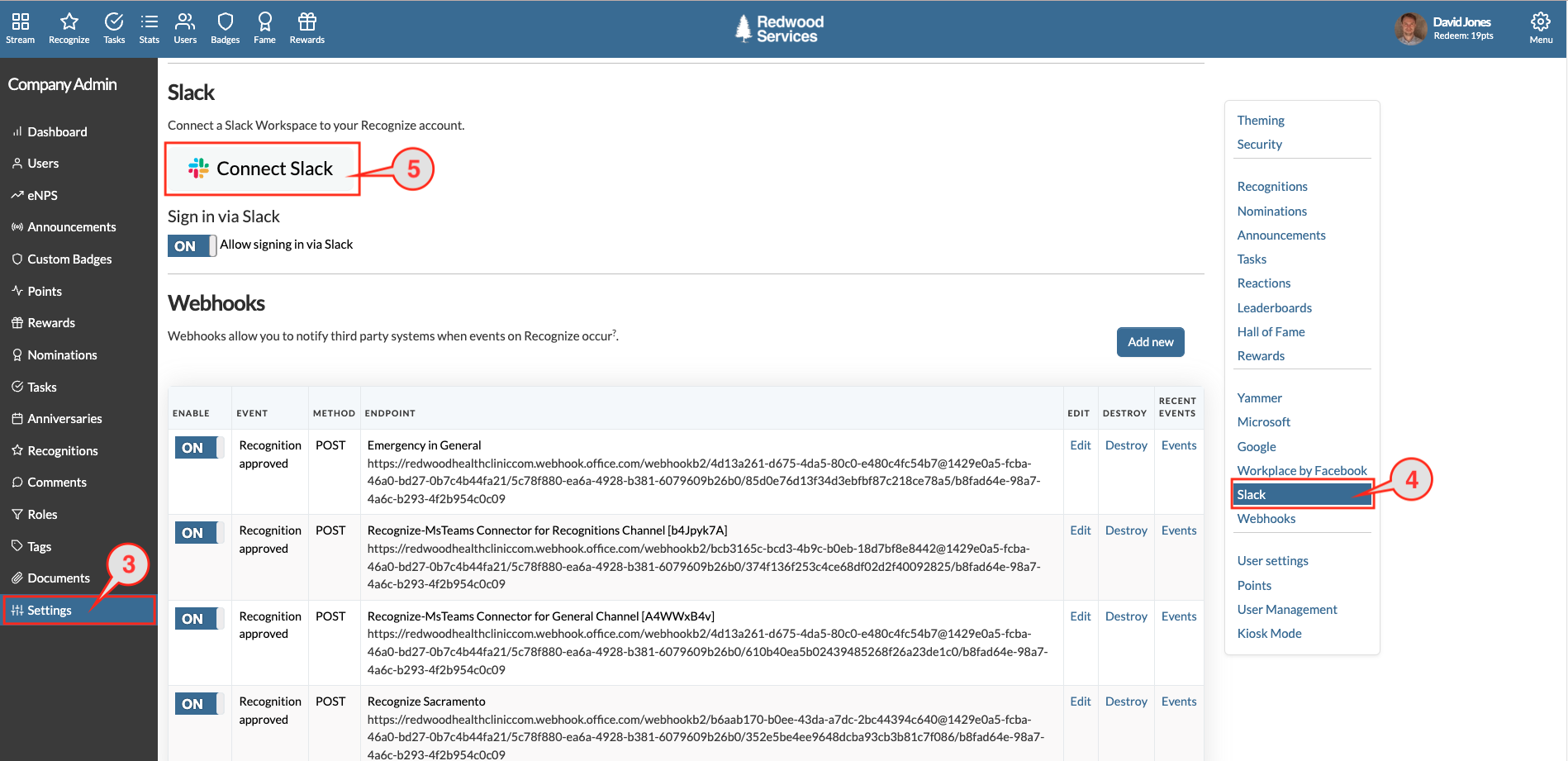The width and height of the screenshot is (1568, 761).
Task: View Events for General Channel [A4WWxB4v] webhook
Action: tap(1179, 616)
